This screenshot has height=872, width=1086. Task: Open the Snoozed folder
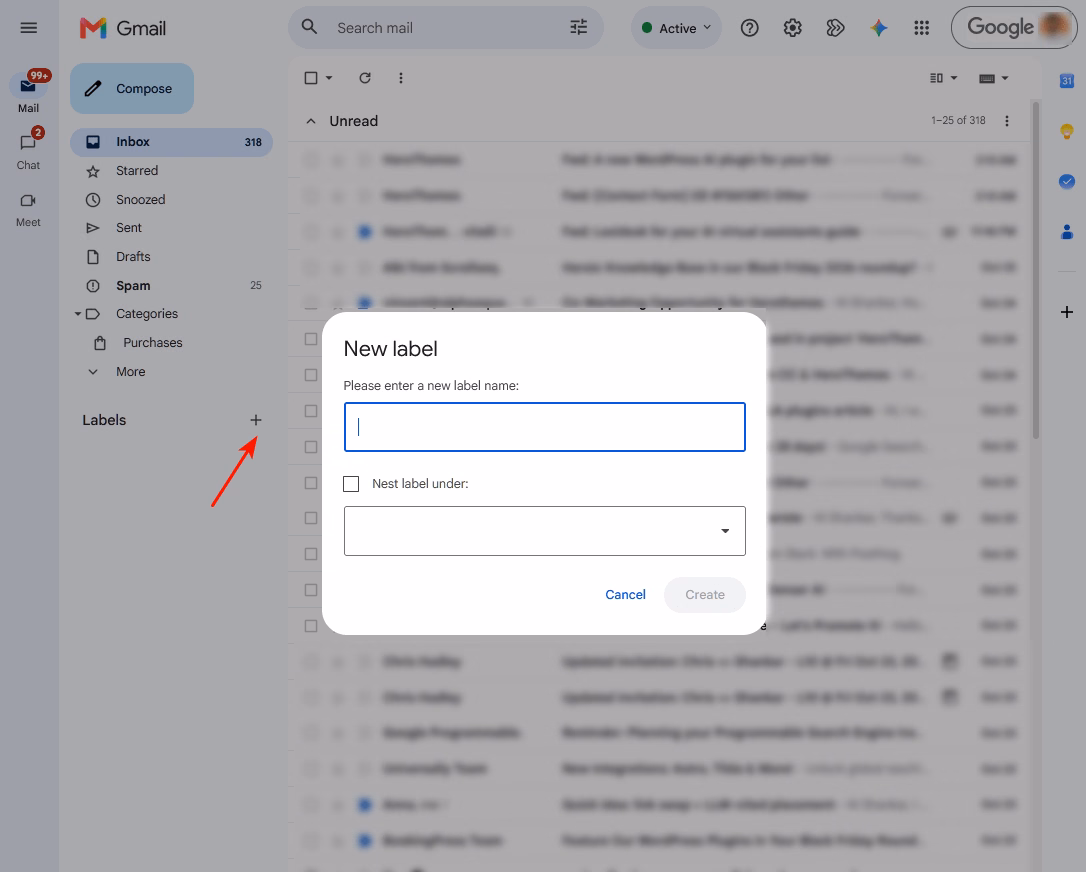point(171,199)
